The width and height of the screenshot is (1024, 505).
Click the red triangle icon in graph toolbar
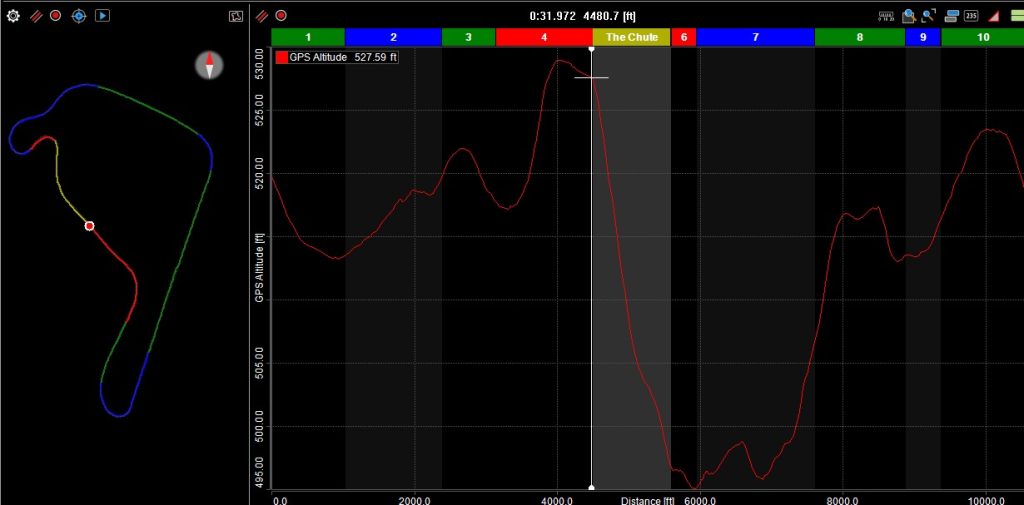pos(994,16)
